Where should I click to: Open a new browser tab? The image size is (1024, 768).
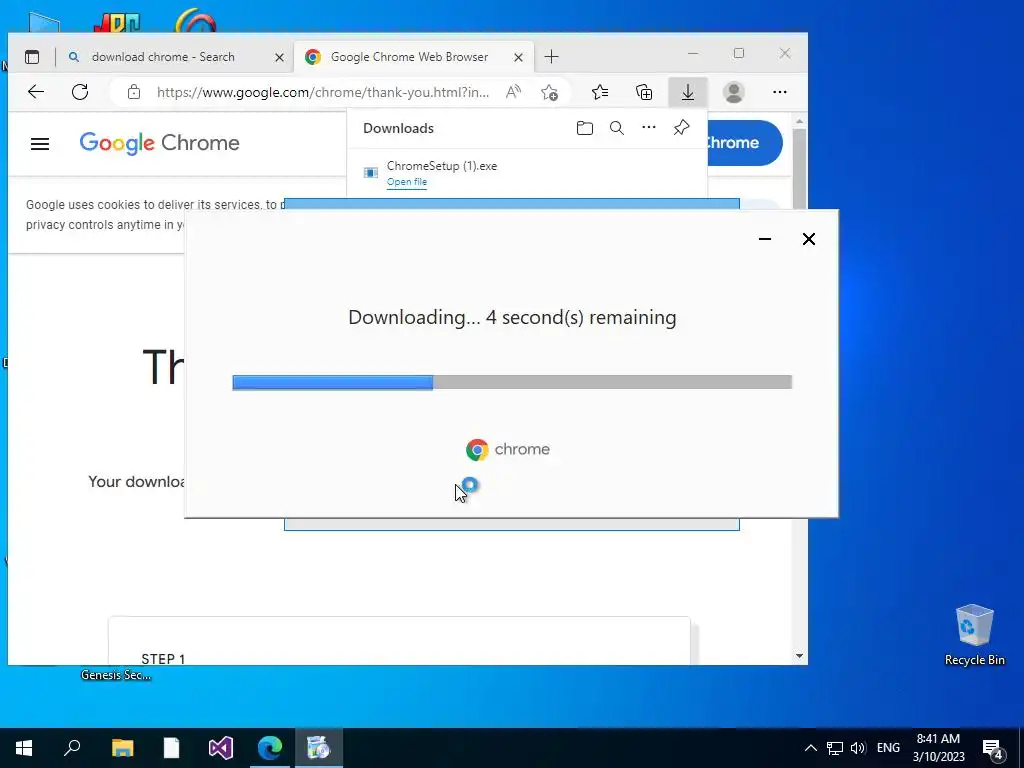click(552, 57)
